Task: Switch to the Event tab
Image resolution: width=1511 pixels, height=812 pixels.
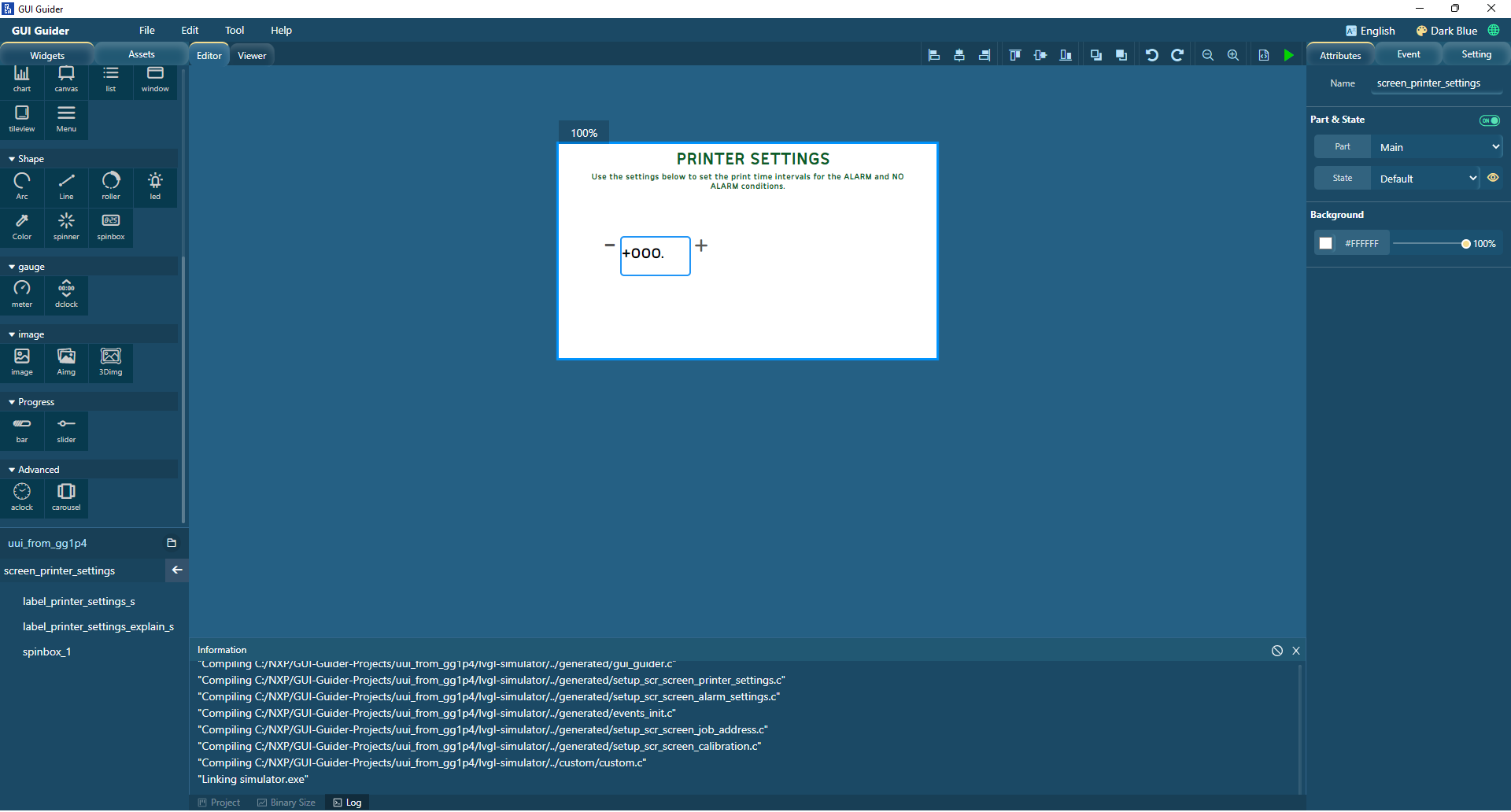Action: coord(1409,54)
